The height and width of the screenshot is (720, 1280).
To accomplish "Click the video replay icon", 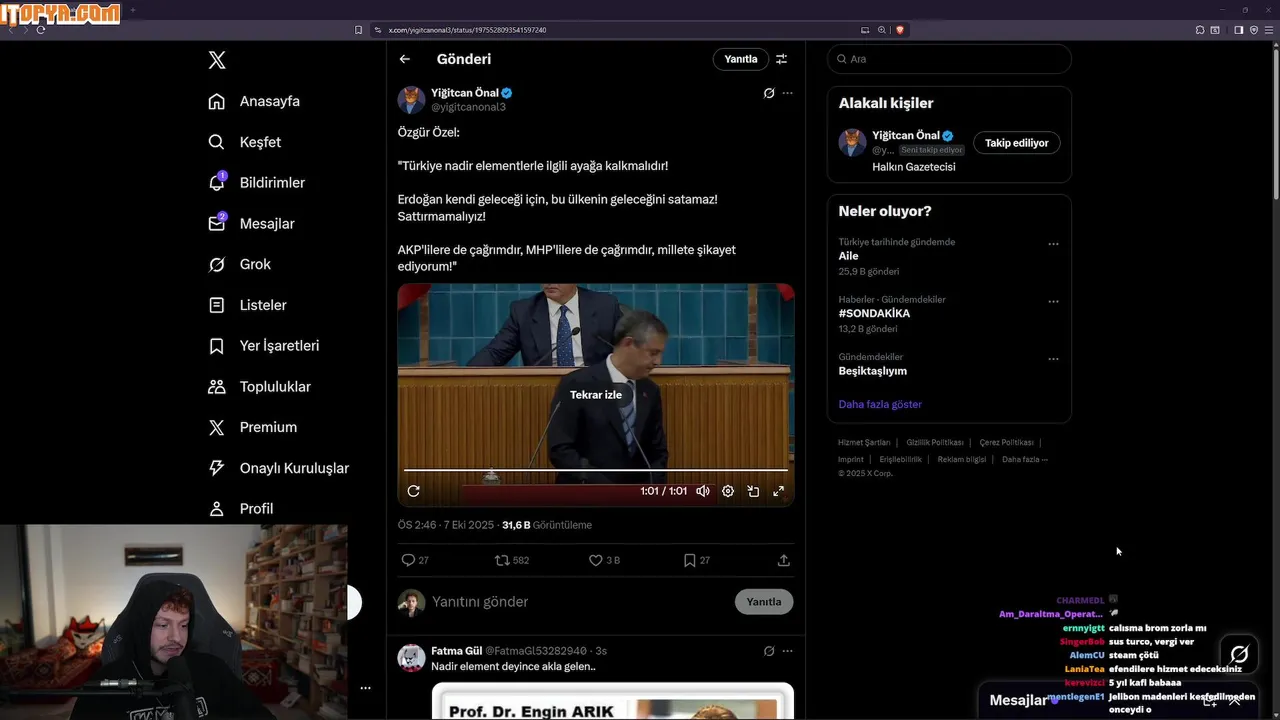I will [x=414, y=491].
